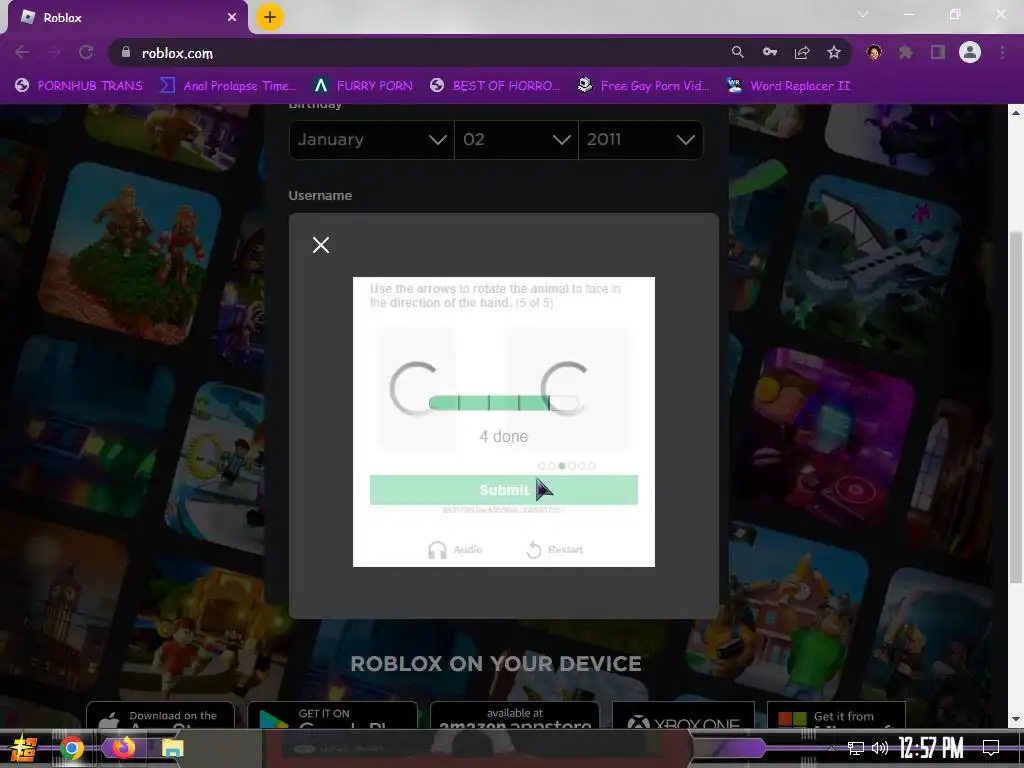Click the Username field label
Image resolution: width=1024 pixels, height=768 pixels.
point(320,195)
